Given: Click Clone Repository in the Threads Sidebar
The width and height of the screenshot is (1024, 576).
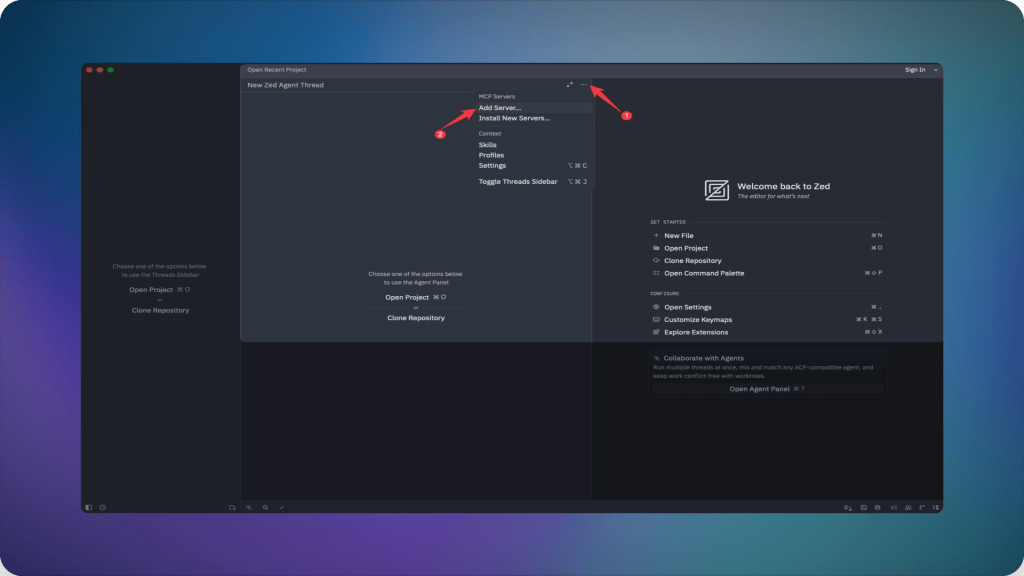Looking at the screenshot, I should (x=160, y=310).
